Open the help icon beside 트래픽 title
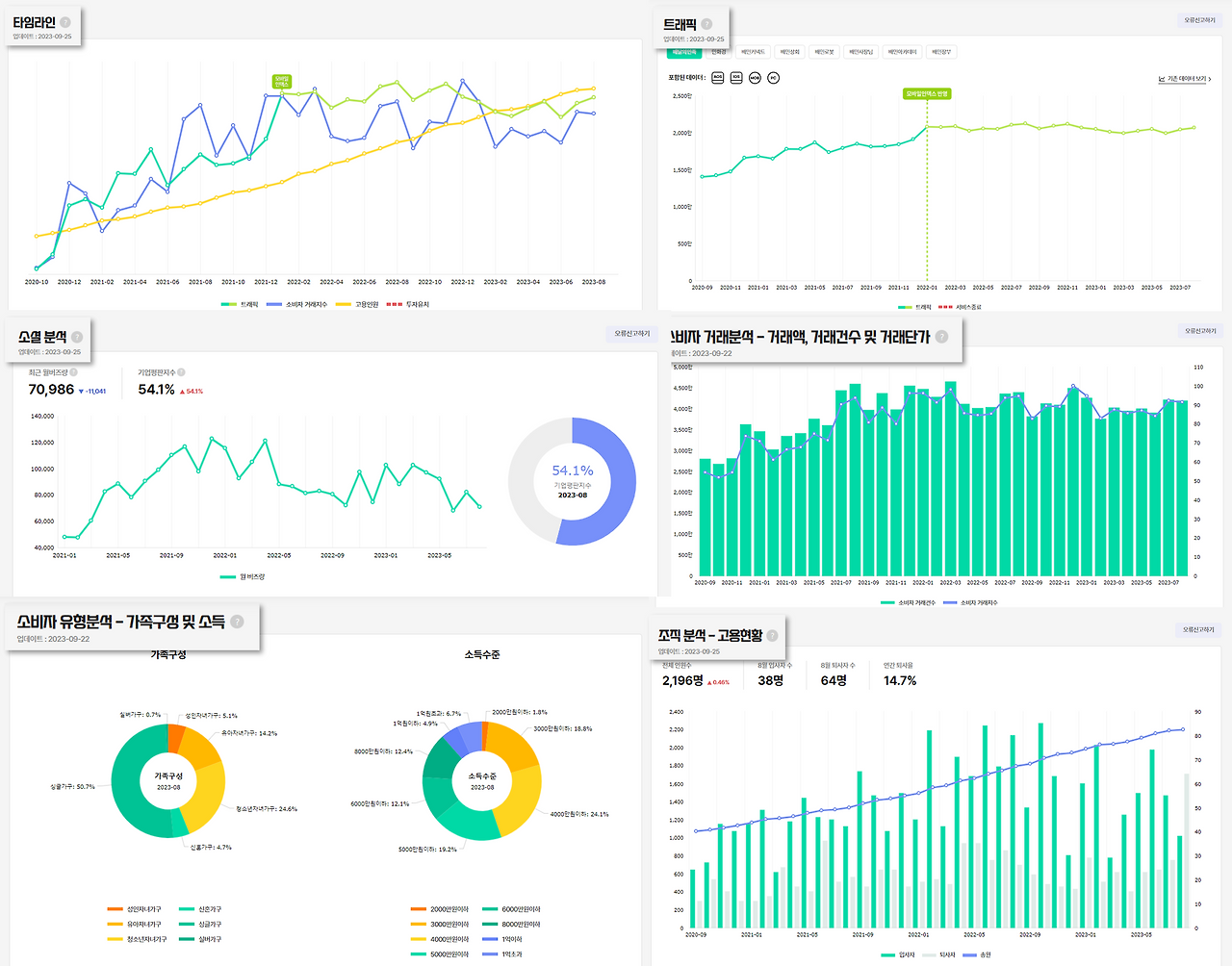This screenshot has width=1232, height=966. pyautogui.click(x=706, y=24)
